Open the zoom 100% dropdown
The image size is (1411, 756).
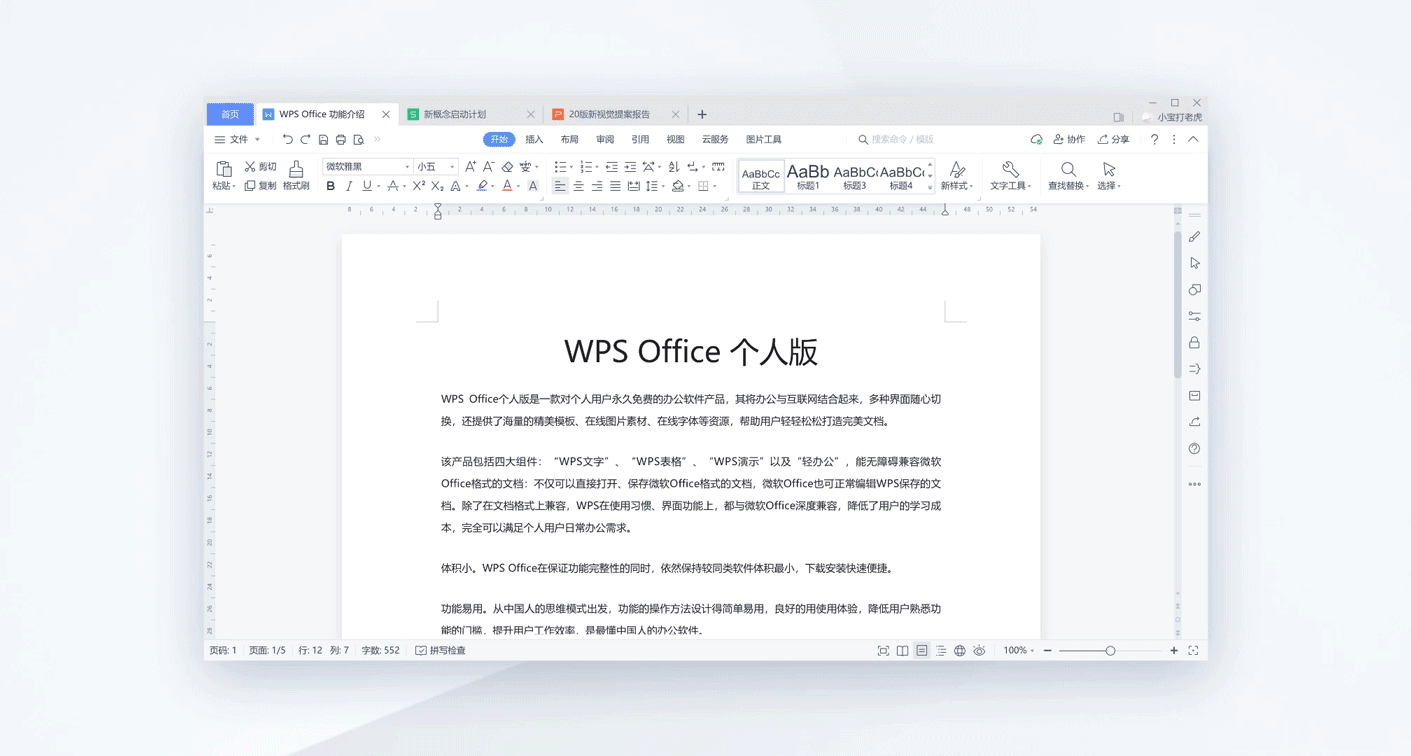1019,650
